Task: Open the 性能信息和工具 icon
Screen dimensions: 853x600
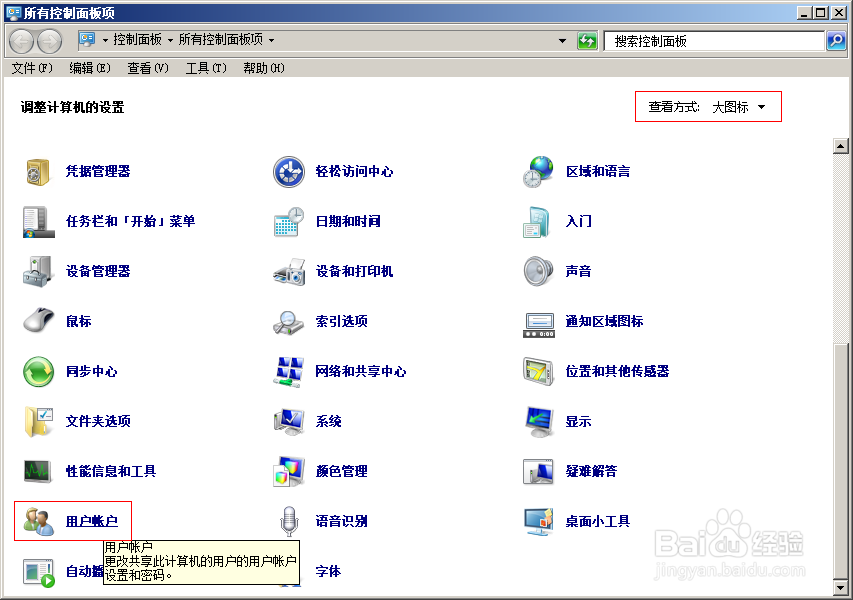Action: [38, 472]
